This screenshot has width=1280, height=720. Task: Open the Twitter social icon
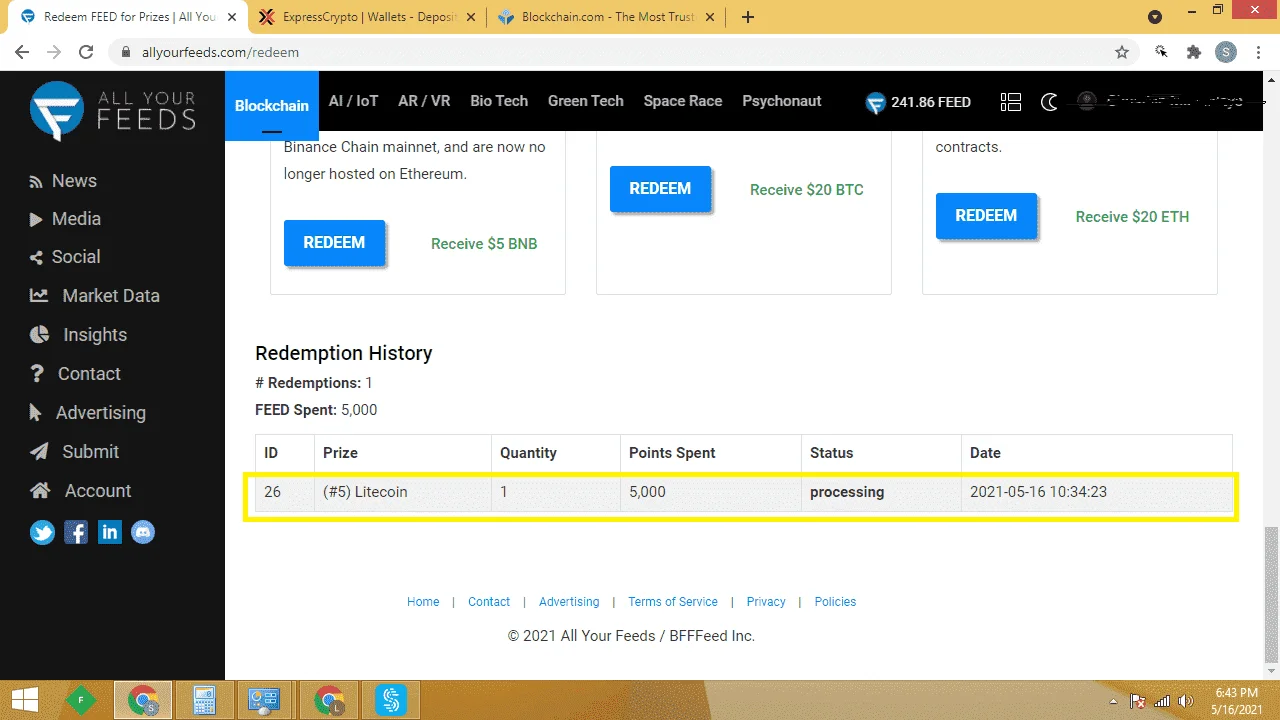pos(42,532)
